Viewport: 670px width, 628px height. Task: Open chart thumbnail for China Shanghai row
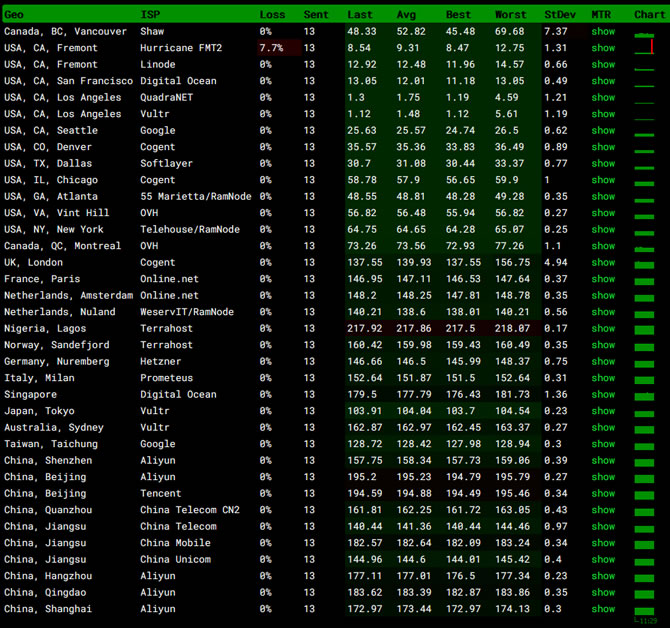tap(644, 611)
